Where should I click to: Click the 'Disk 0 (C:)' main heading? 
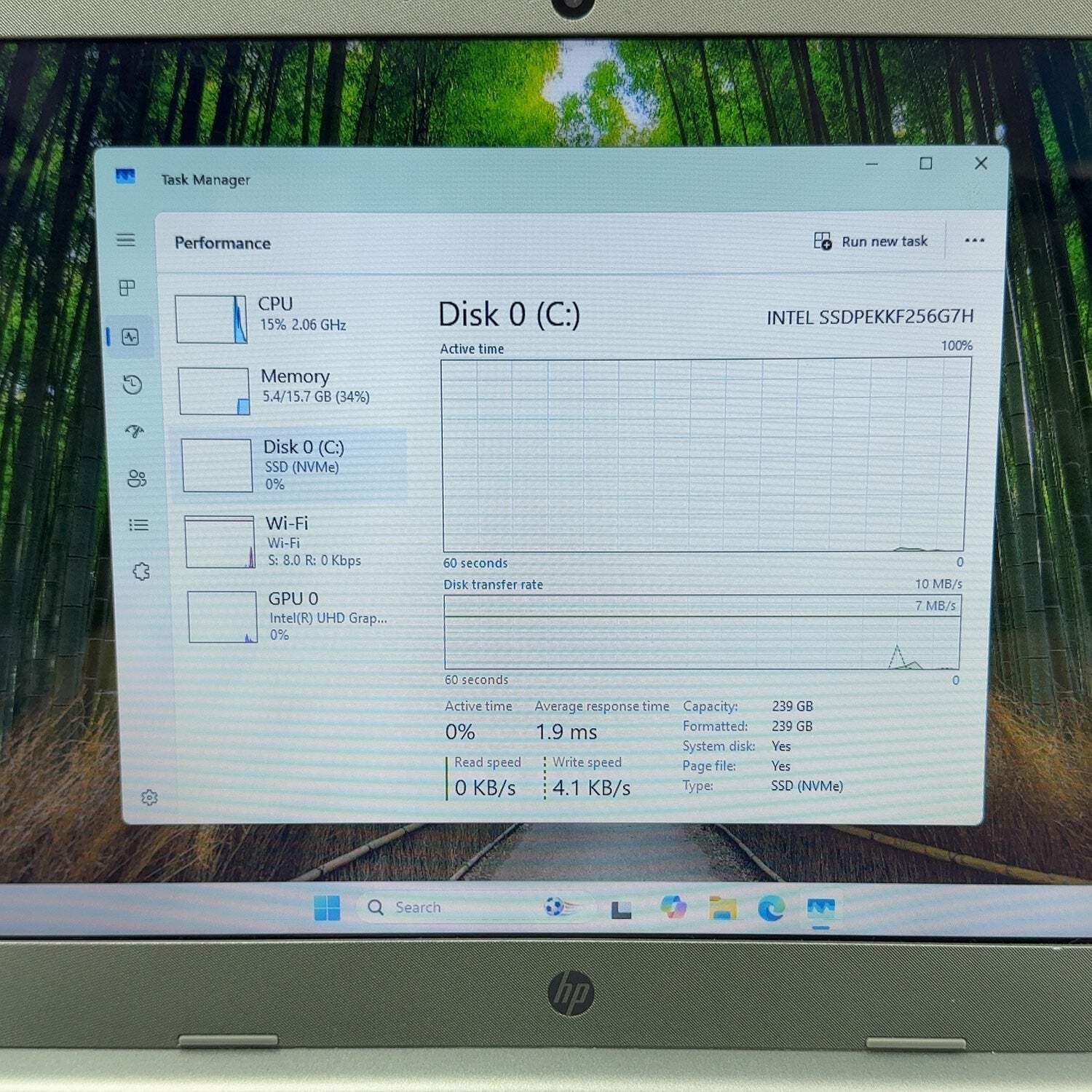coord(510,314)
